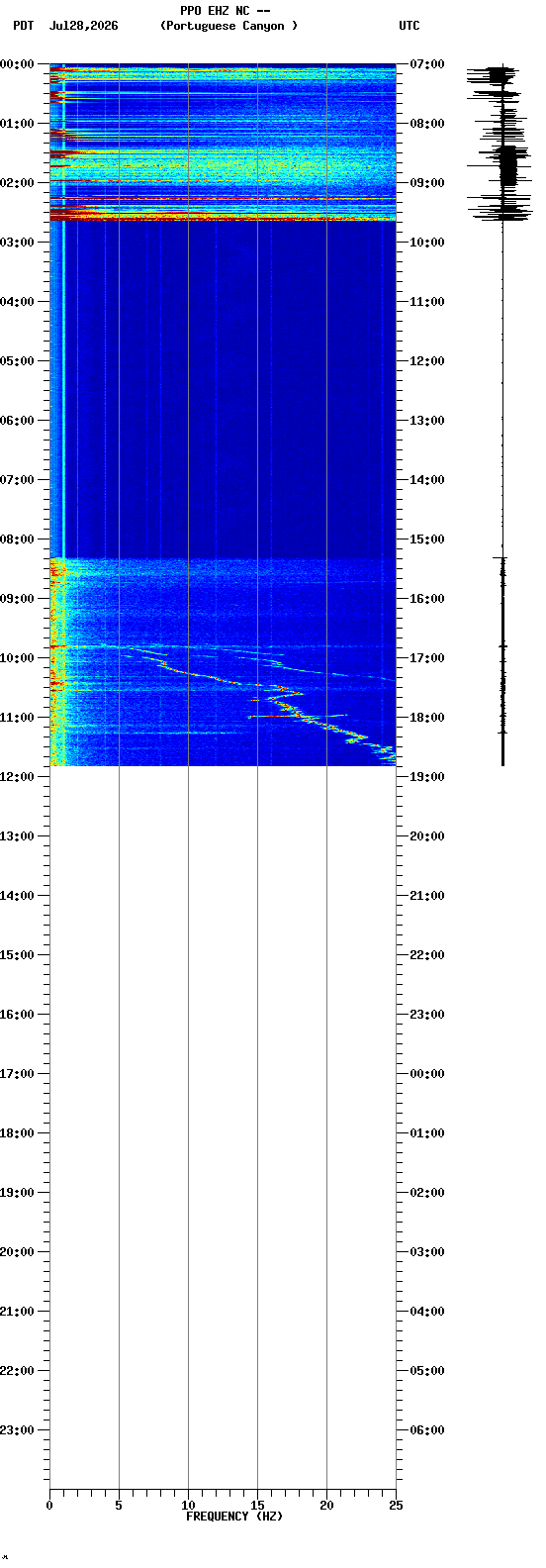Viewport: 546px width, 1568px height.
Task: Click the UTC axis label "17:00"
Action: point(426,658)
